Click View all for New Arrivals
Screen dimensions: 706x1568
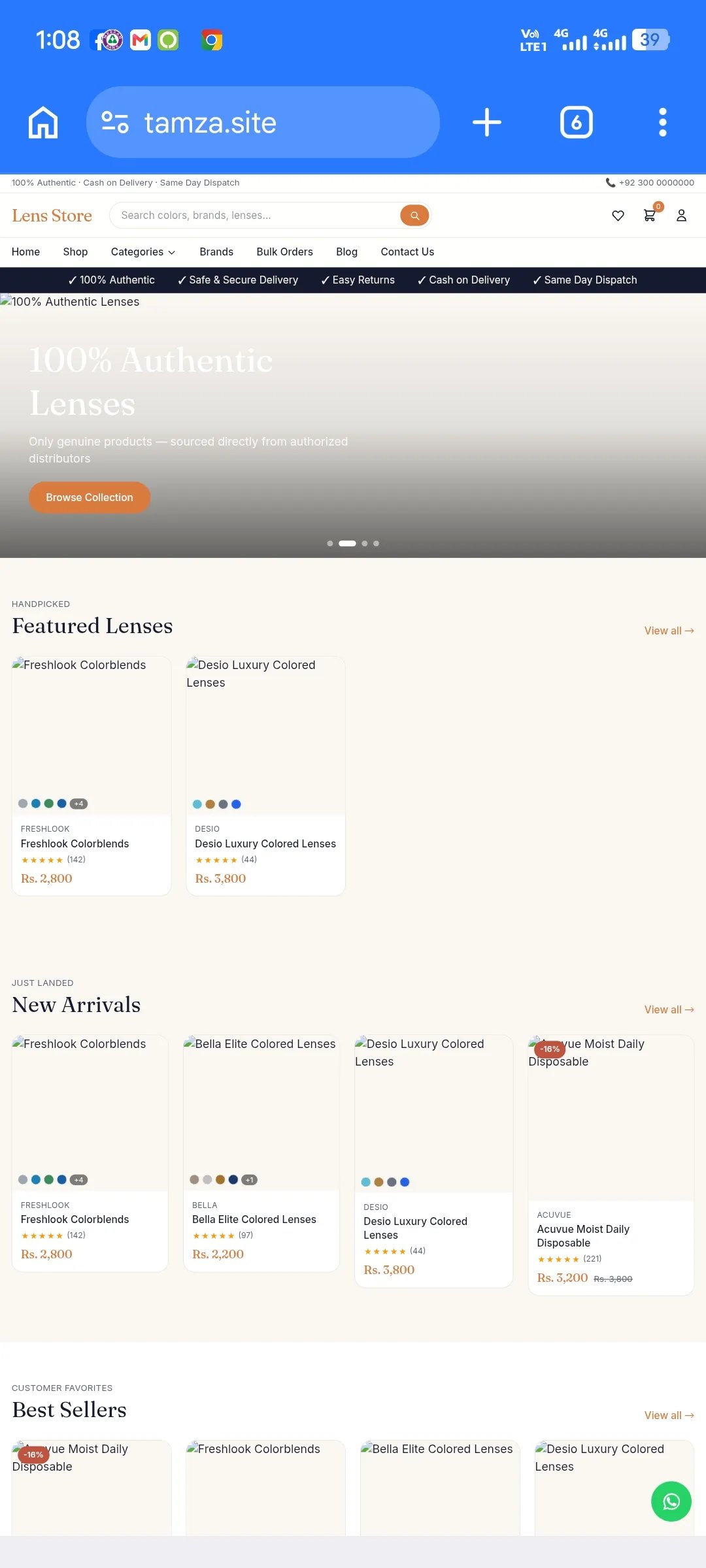pos(669,1010)
